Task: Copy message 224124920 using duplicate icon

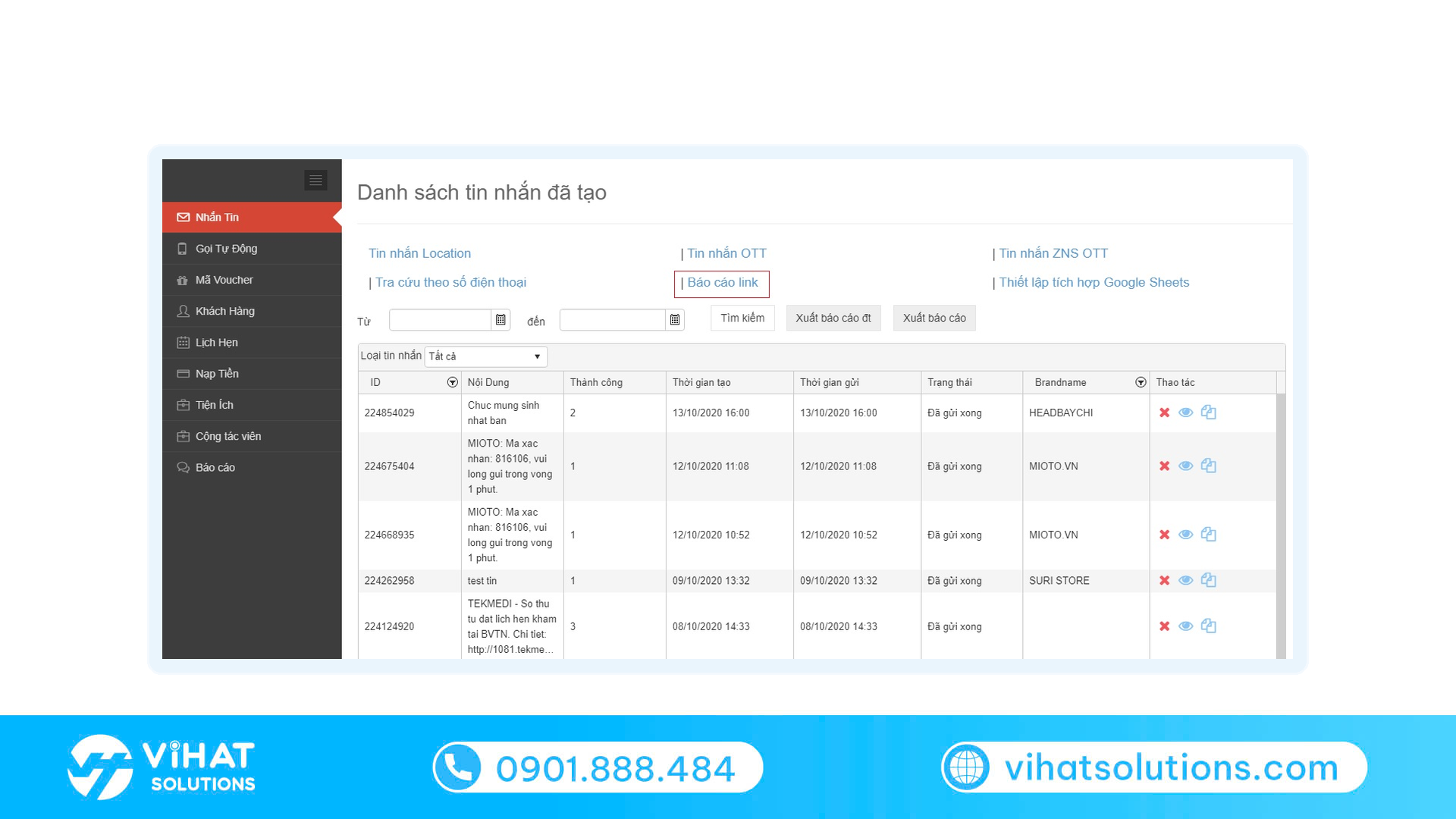Action: tap(1209, 626)
